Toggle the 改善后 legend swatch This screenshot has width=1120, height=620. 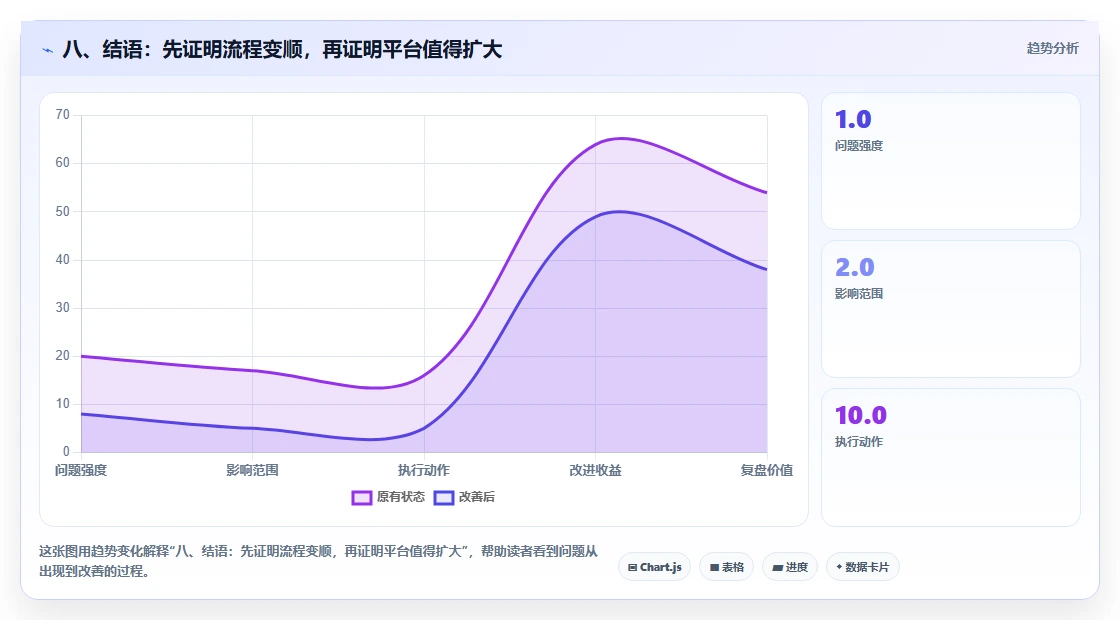point(444,497)
